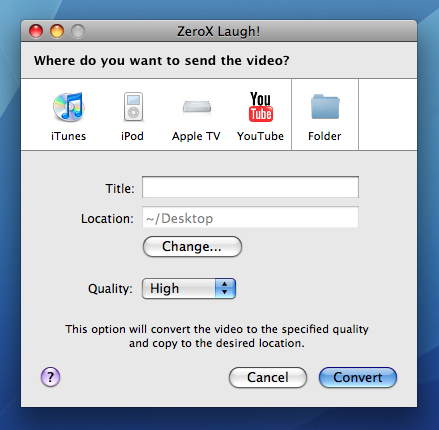The image size is (439, 430).
Task: Close the ZeroX Laugh! window
Action: pyautogui.click(x=36, y=31)
